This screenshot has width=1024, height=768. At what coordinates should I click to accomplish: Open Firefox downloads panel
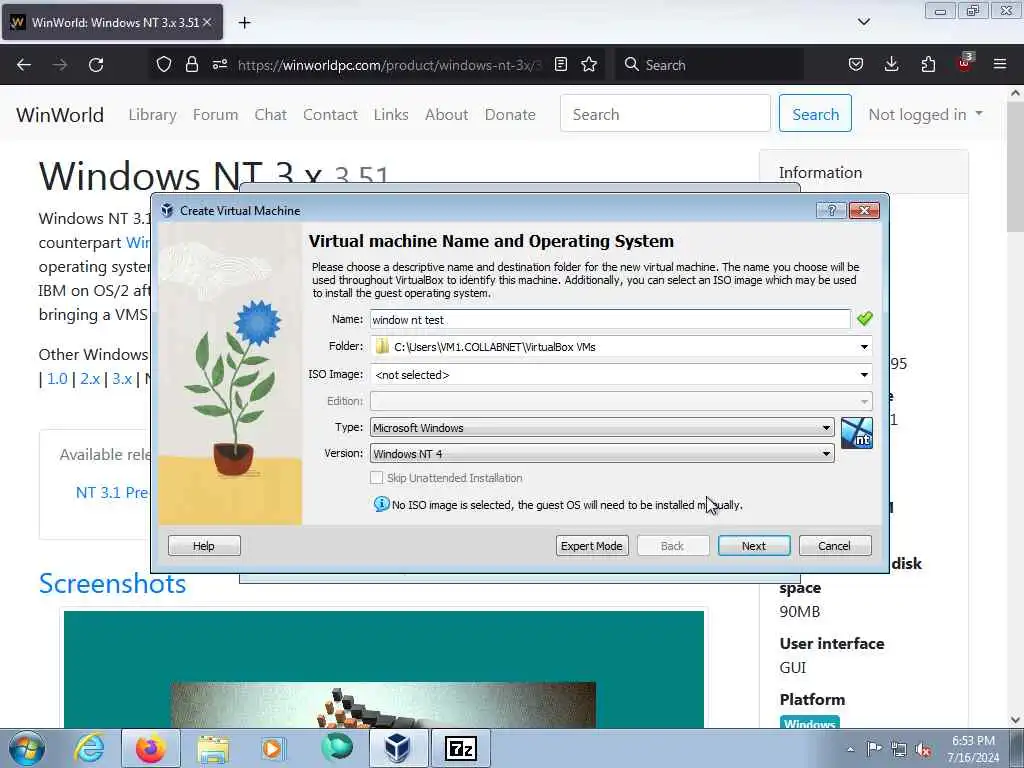point(891,65)
